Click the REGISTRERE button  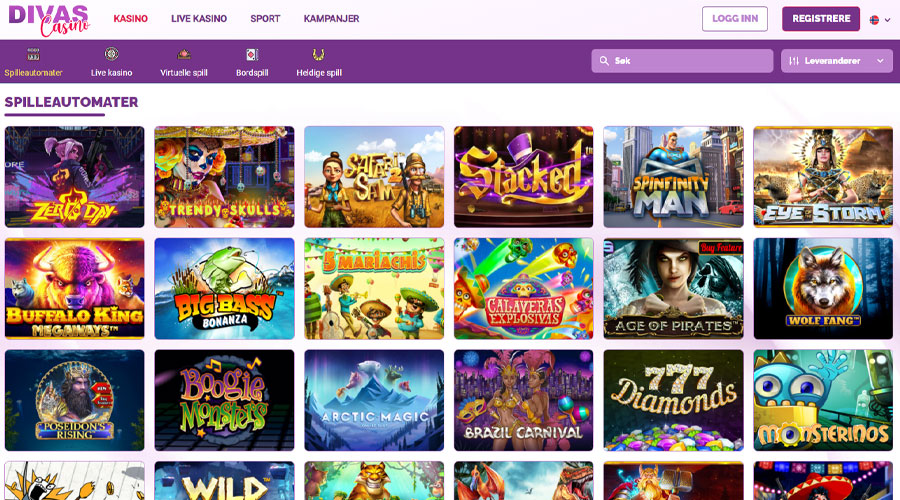tap(821, 19)
